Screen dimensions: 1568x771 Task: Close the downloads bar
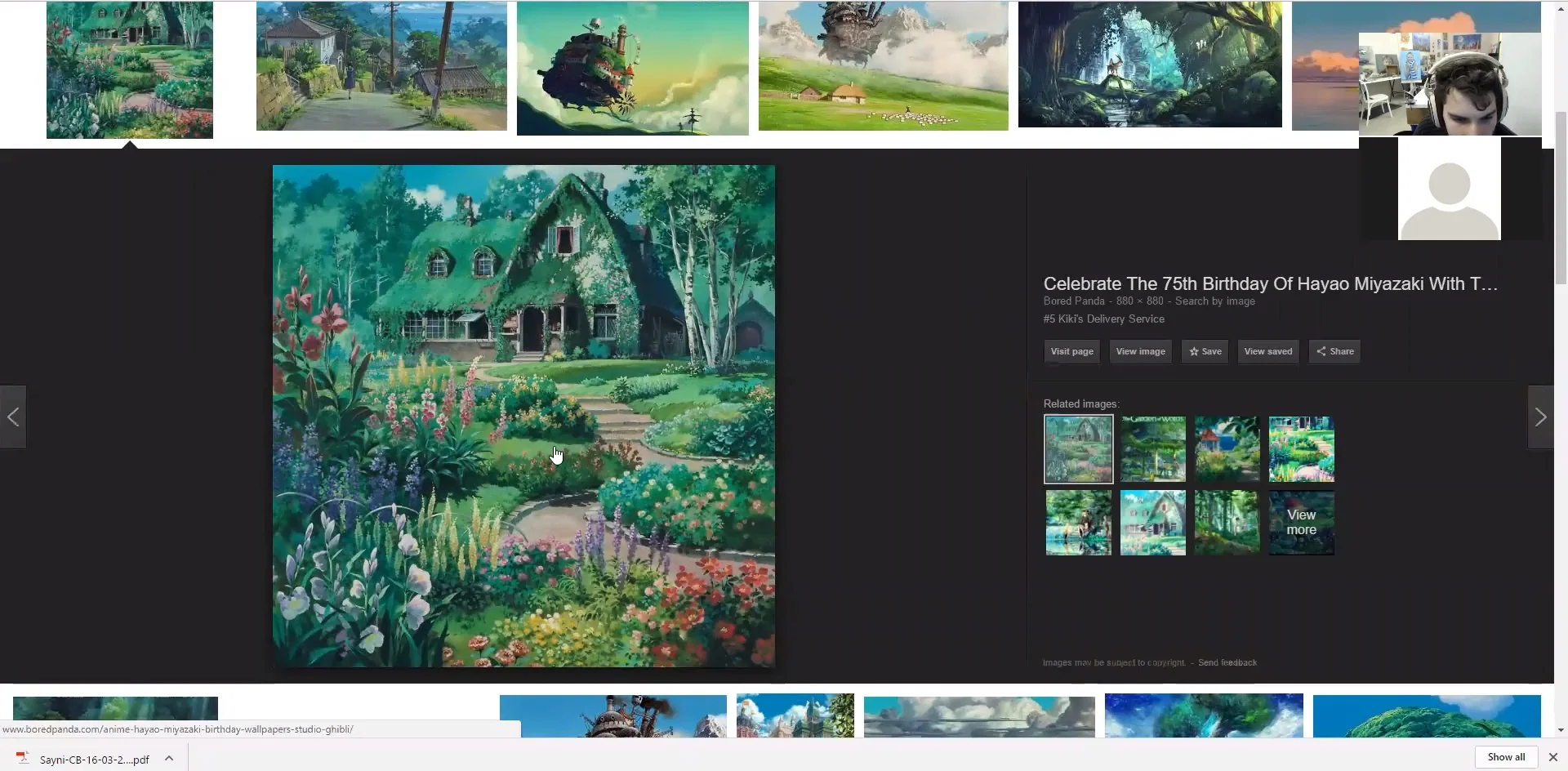[x=1552, y=757]
